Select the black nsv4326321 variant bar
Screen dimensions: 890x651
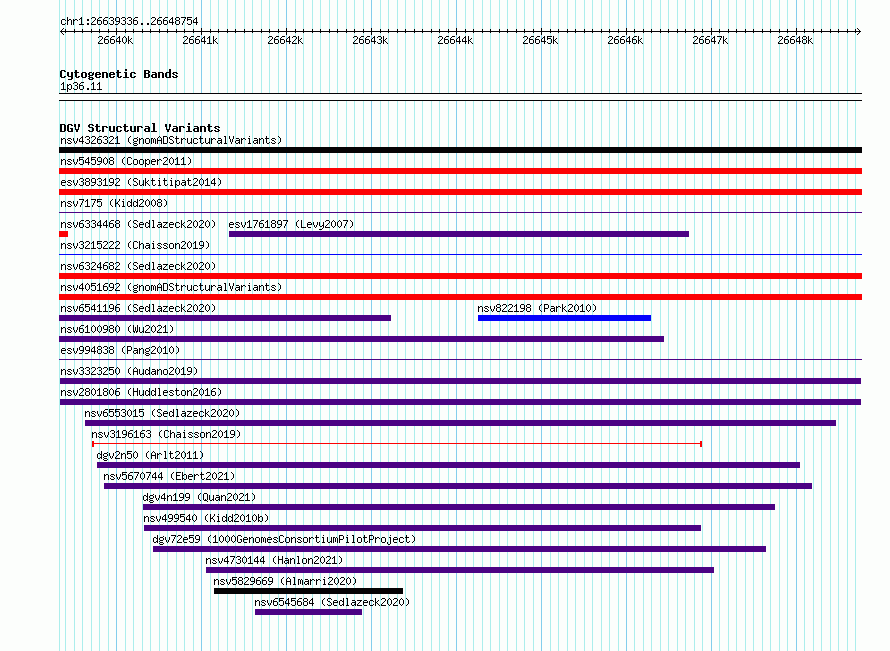[x=460, y=150]
